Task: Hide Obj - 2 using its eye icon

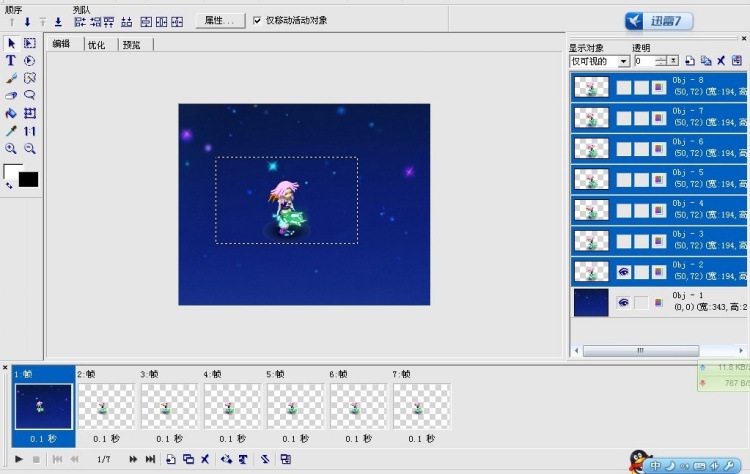Action: pyautogui.click(x=623, y=272)
